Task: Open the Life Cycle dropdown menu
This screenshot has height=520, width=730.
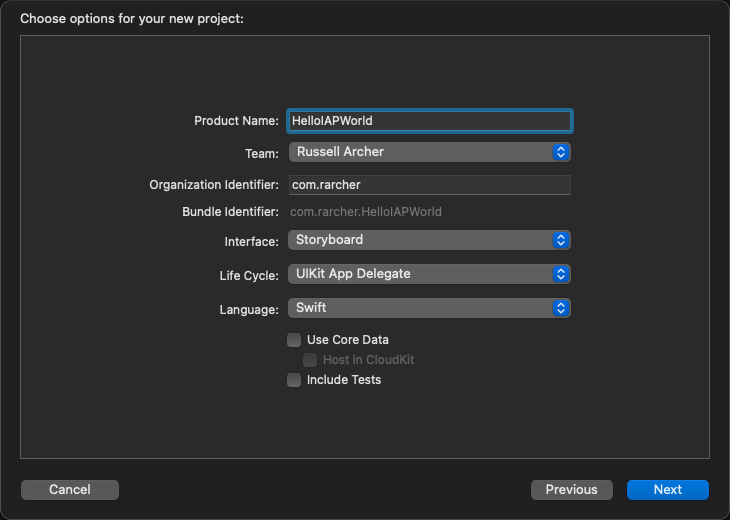Action: [x=429, y=274]
